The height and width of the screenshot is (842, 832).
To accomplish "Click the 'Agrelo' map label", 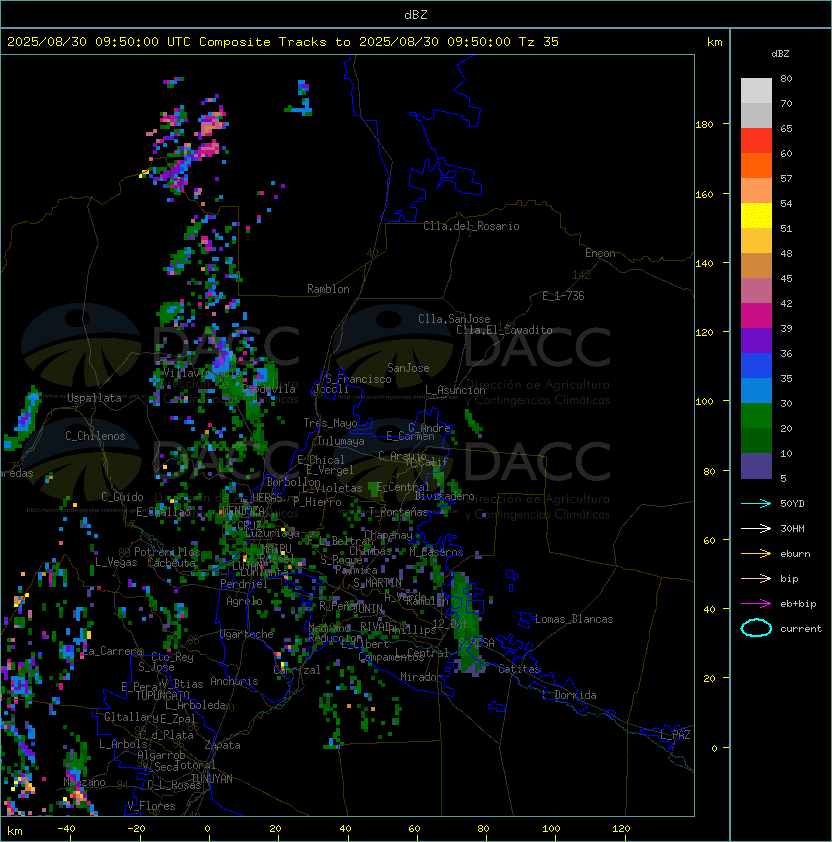I will (x=244, y=601).
